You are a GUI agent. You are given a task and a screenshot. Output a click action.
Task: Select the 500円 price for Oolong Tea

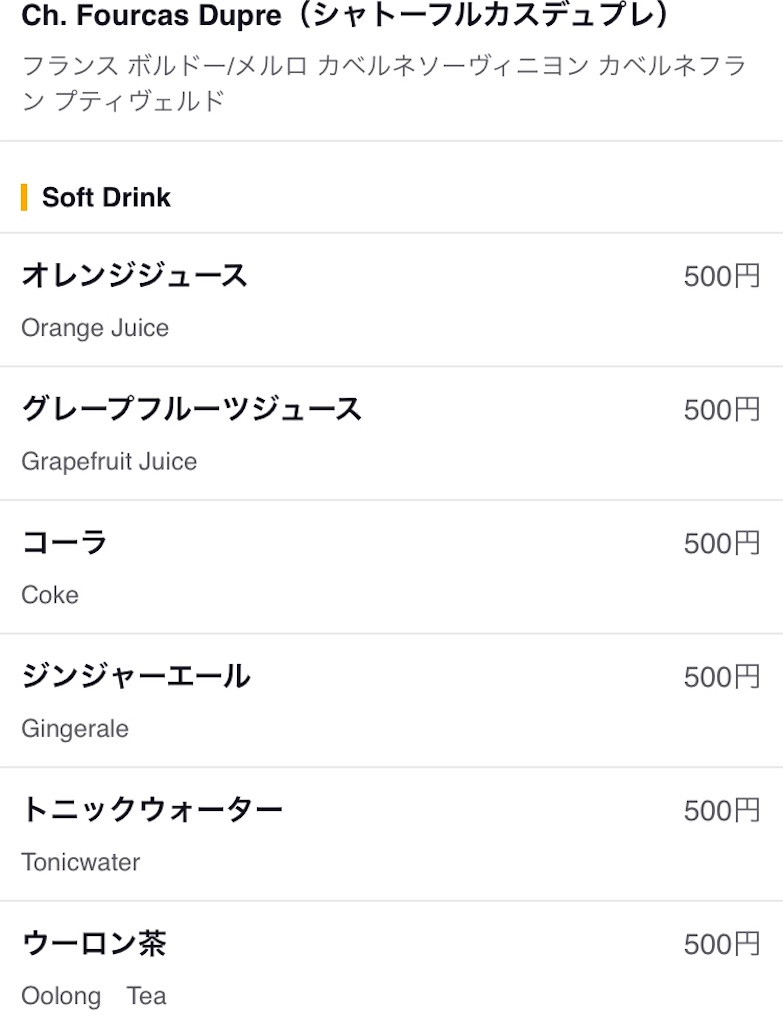pos(722,944)
